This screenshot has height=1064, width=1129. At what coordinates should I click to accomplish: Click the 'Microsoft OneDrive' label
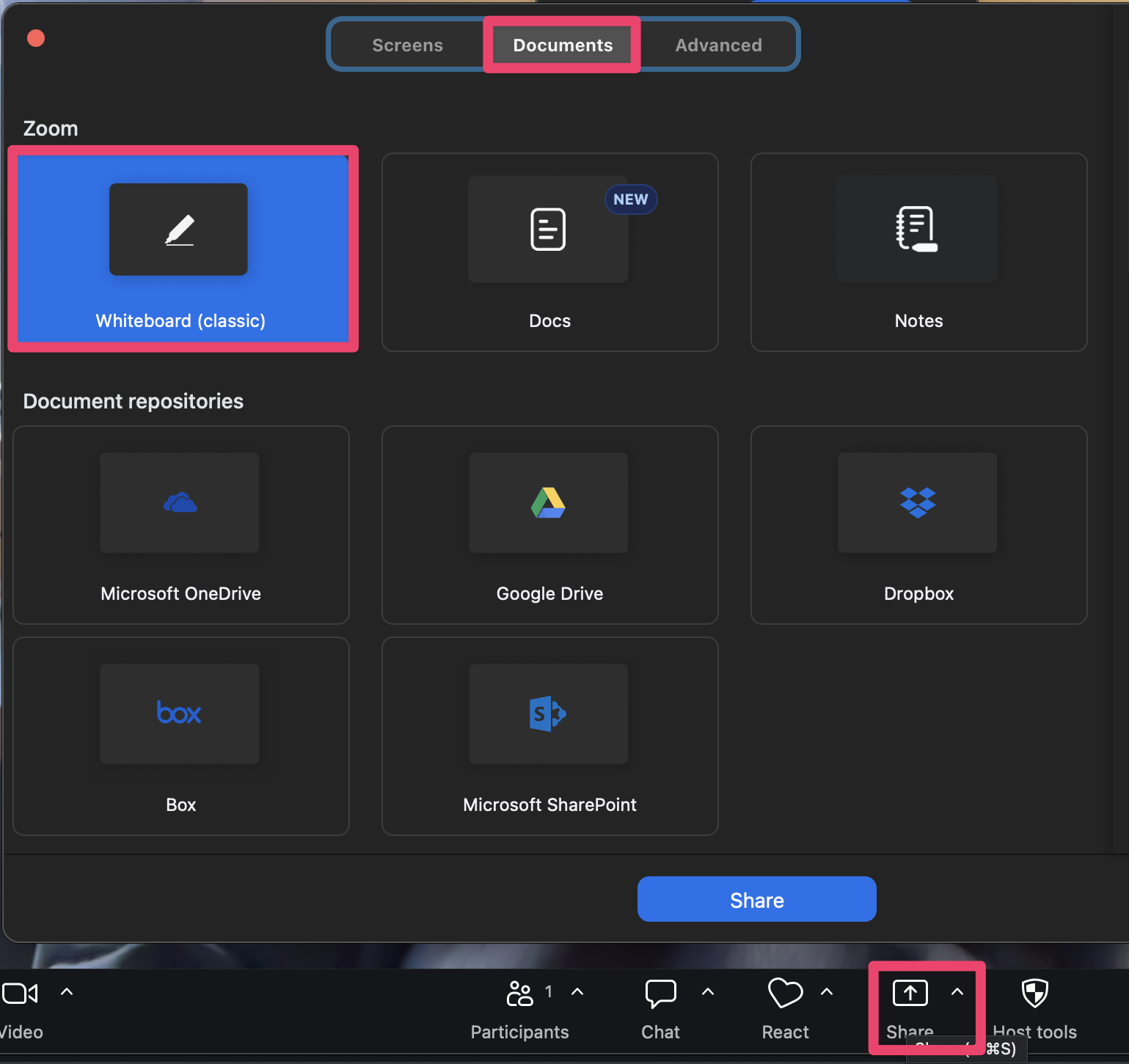coord(180,593)
